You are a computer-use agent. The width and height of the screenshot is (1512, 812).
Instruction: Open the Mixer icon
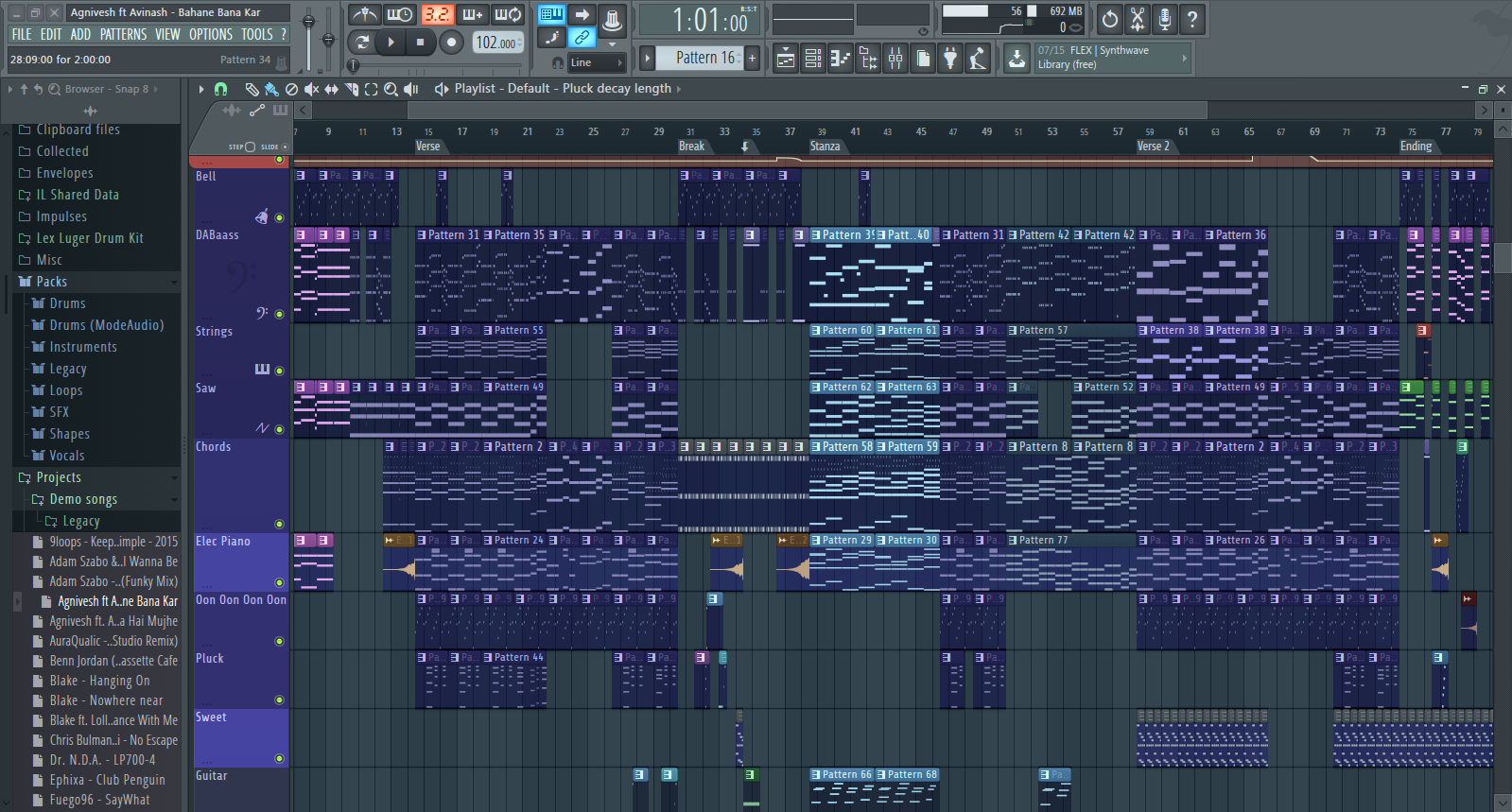click(x=895, y=59)
